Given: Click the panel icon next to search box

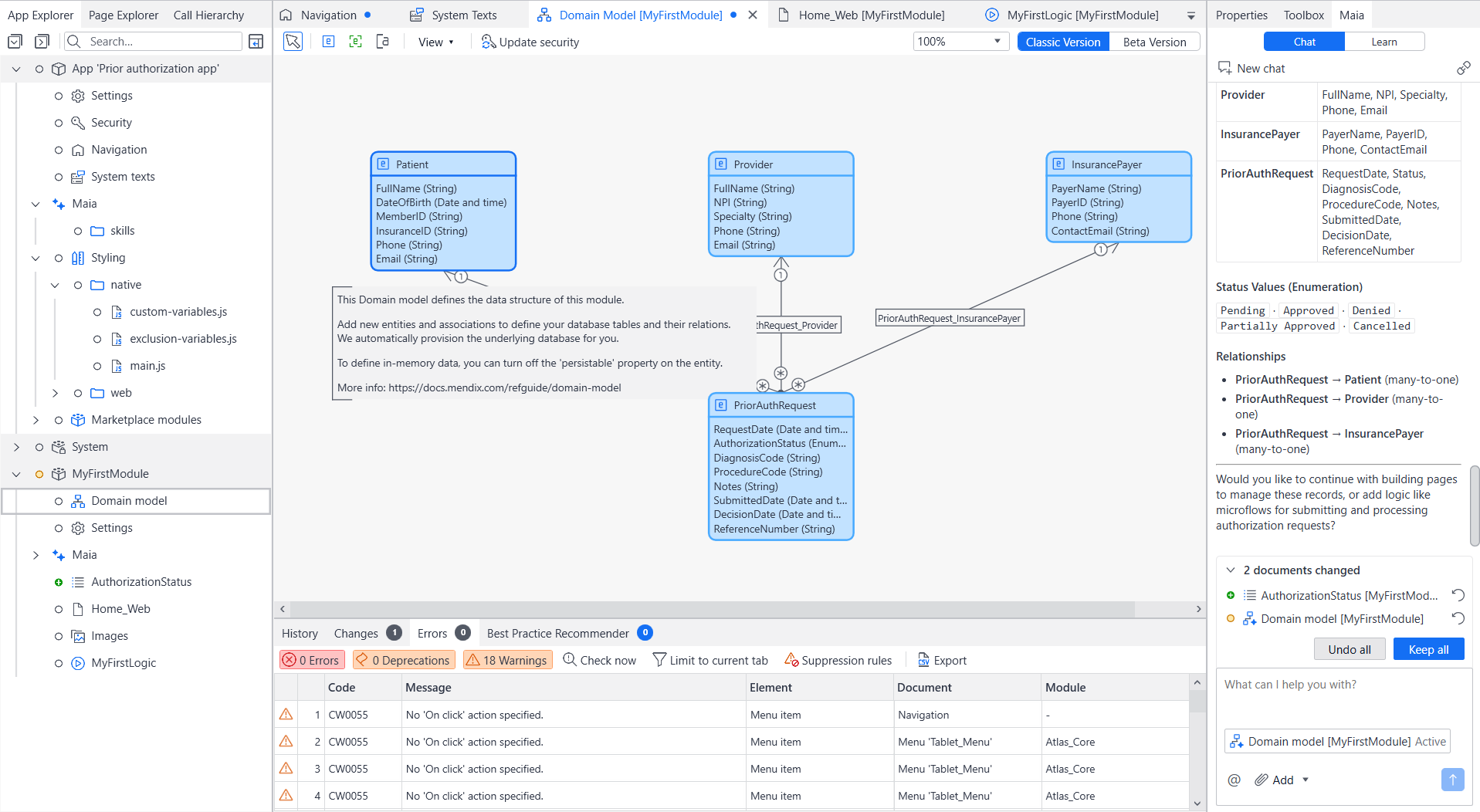Looking at the screenshot, I should (x=256, y=42).
